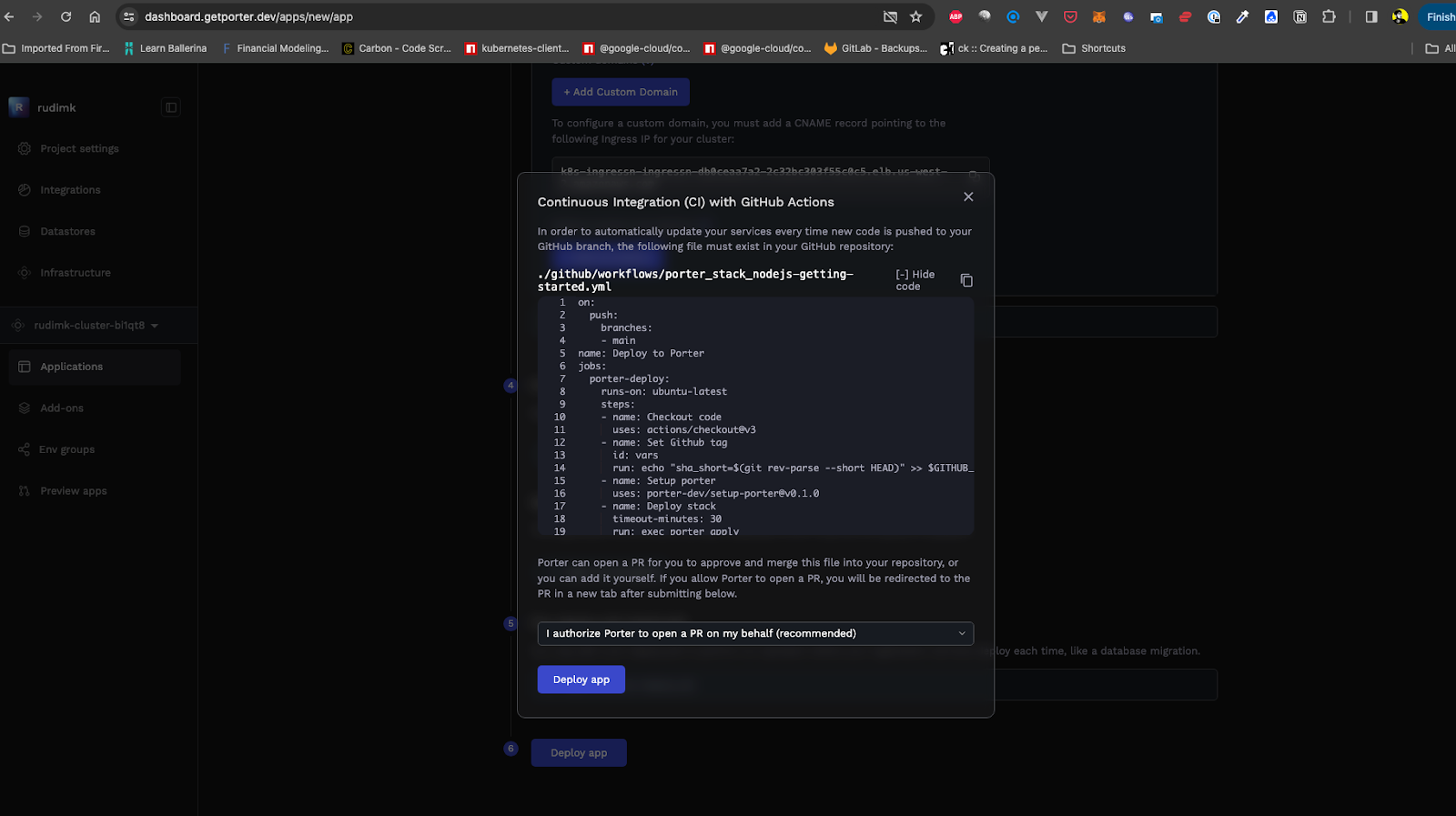Viewport: 1456px width, 816px height.
Task: Click code line 'name: Set Github tag'
Action: point(670,442)
